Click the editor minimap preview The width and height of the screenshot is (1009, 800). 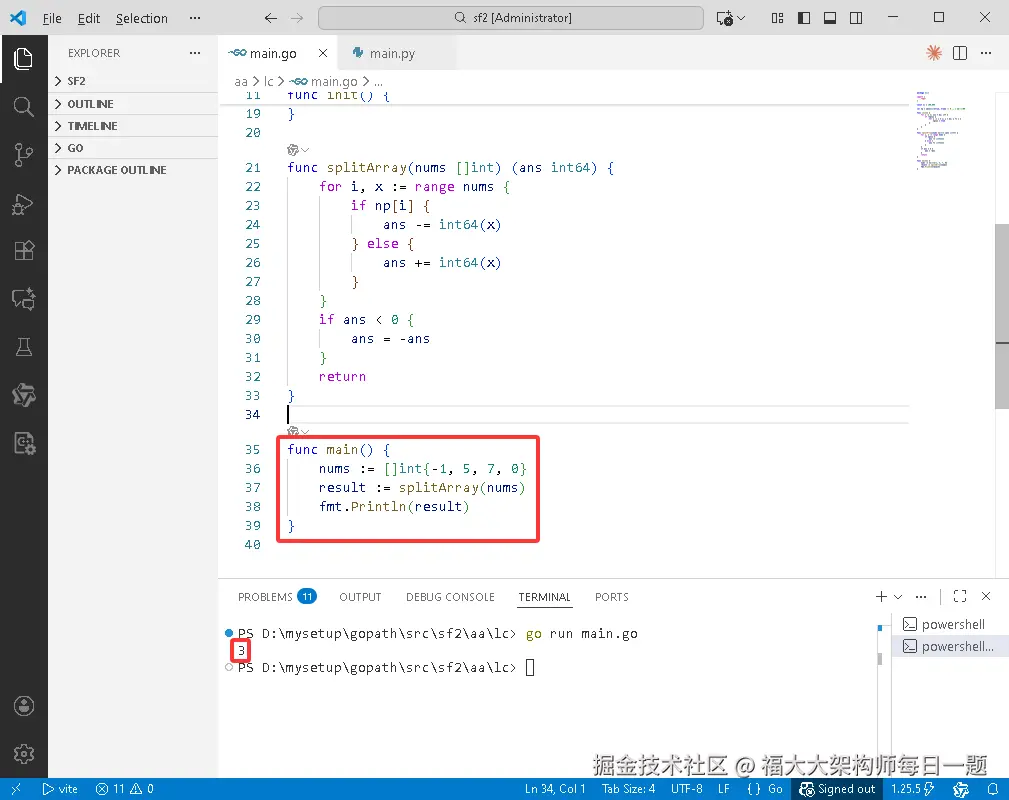[940, 130]
